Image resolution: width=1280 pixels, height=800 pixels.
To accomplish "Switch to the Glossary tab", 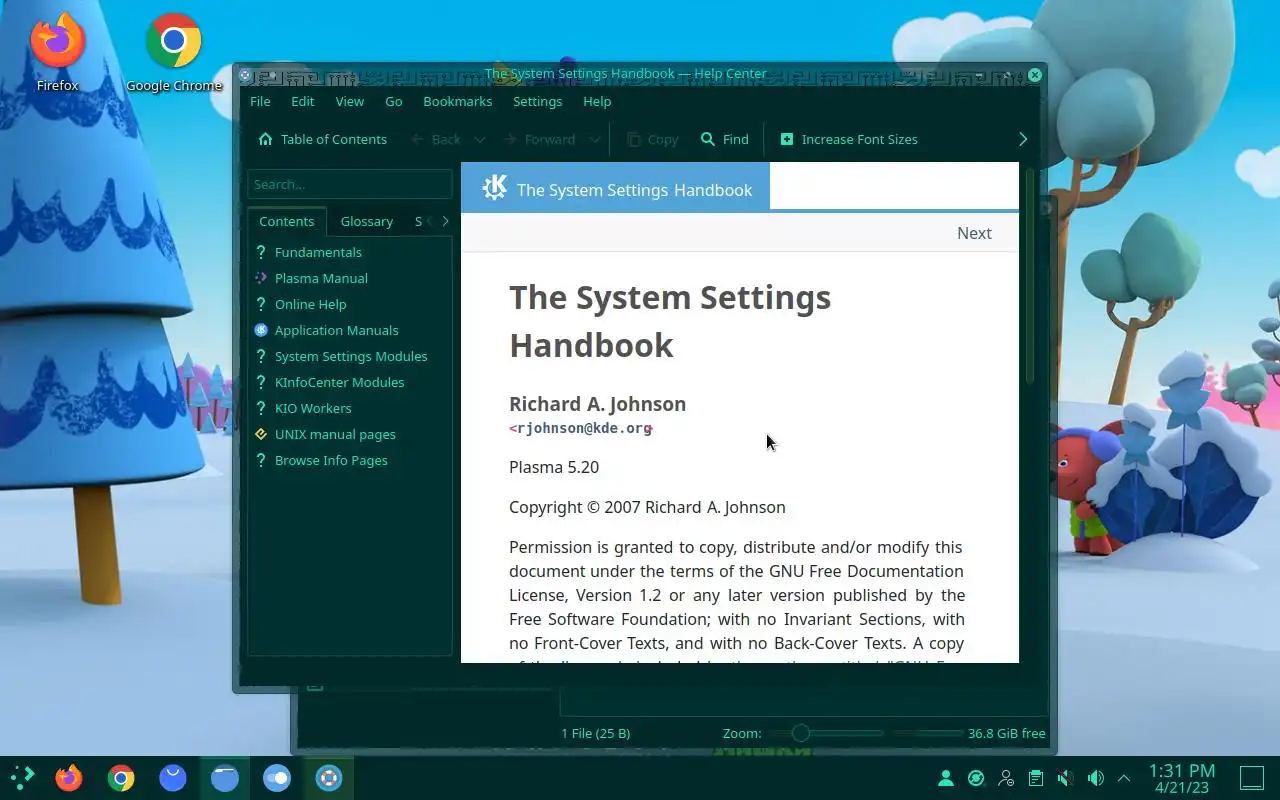I will tap(367, 221).
